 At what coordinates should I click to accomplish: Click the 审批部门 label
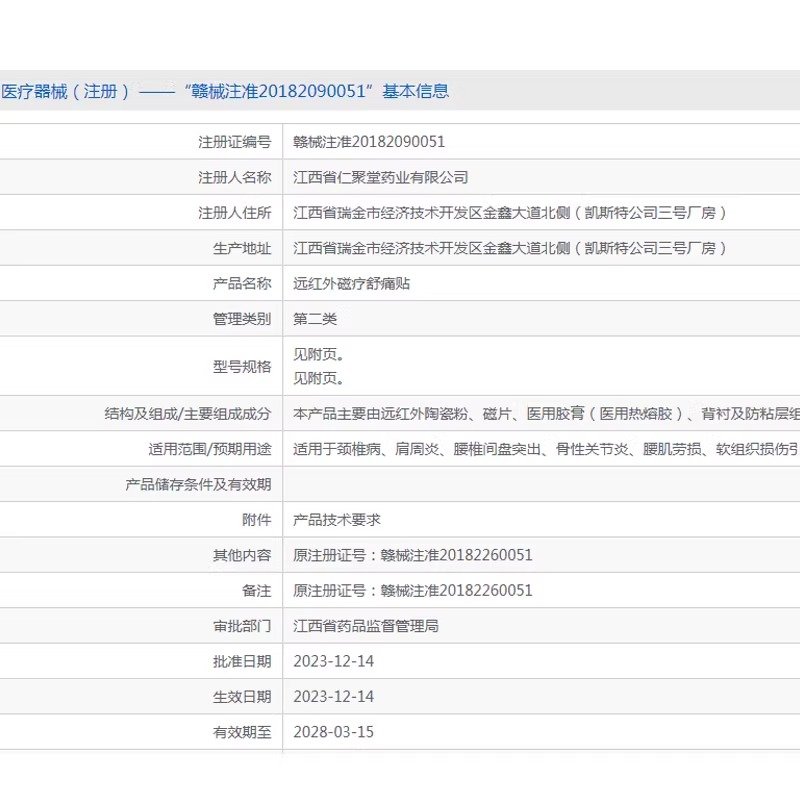pyautogui.click(x=242, y=626)
